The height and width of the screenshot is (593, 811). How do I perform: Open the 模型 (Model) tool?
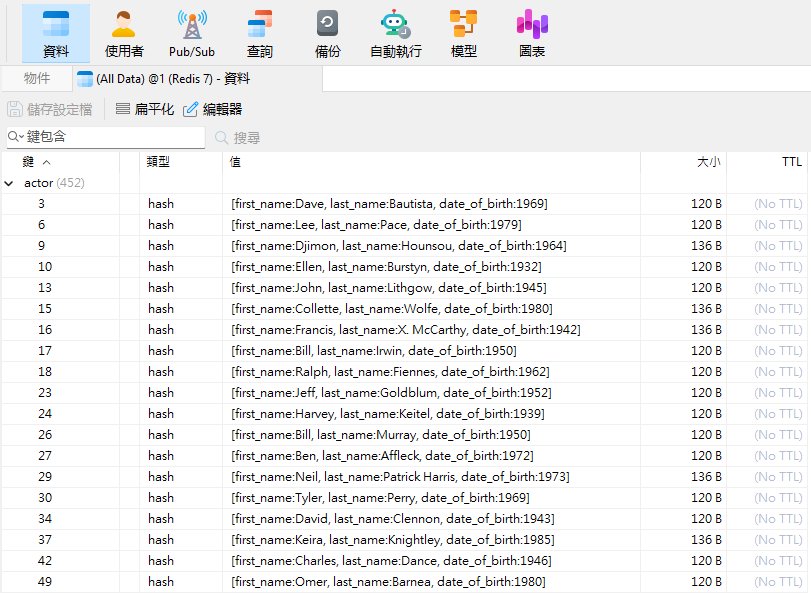tap(463, 33)
